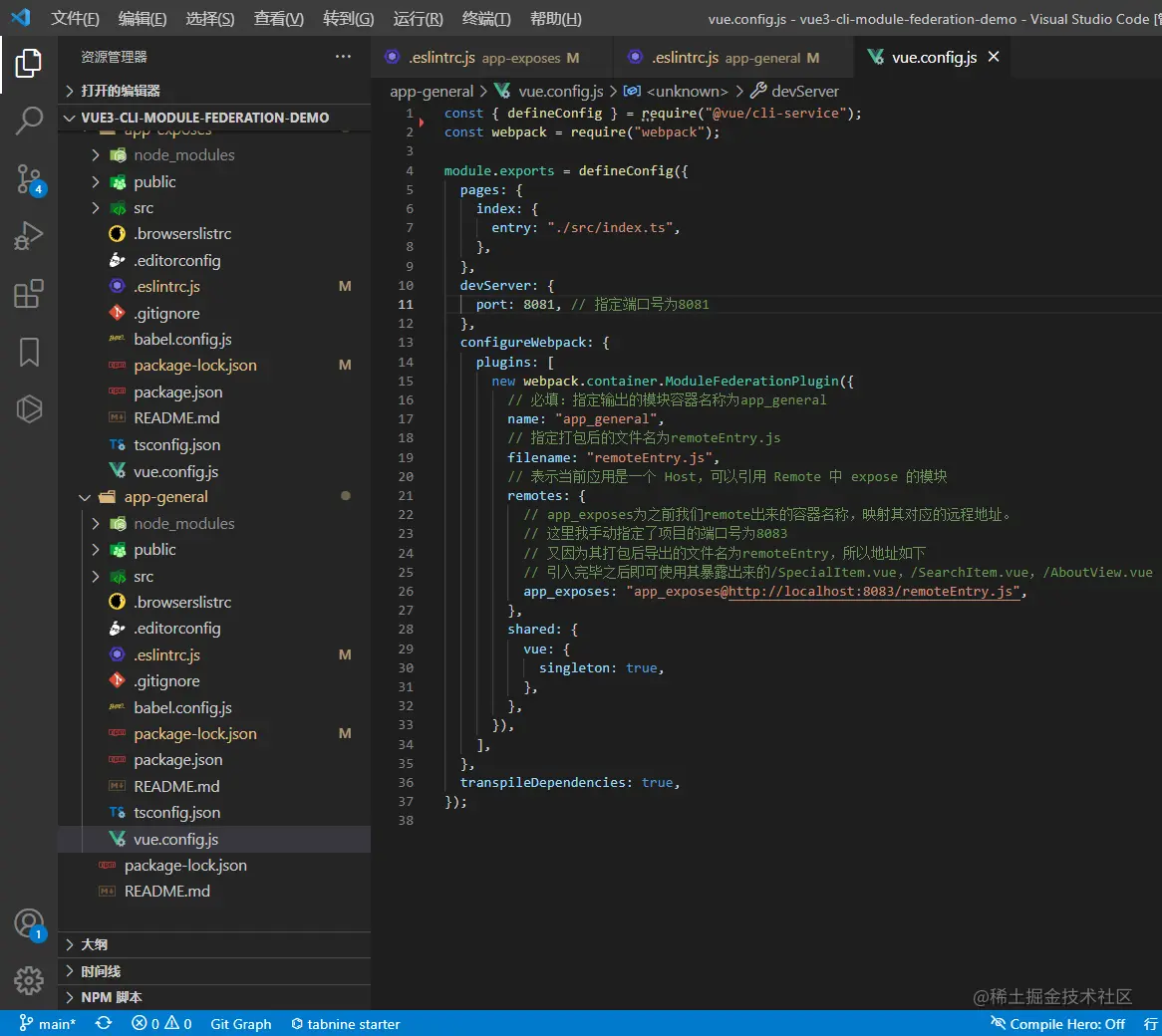The image size is (1162, 1036).
Task: Click the errors and warnings indicator
Action: (161, 1023)
